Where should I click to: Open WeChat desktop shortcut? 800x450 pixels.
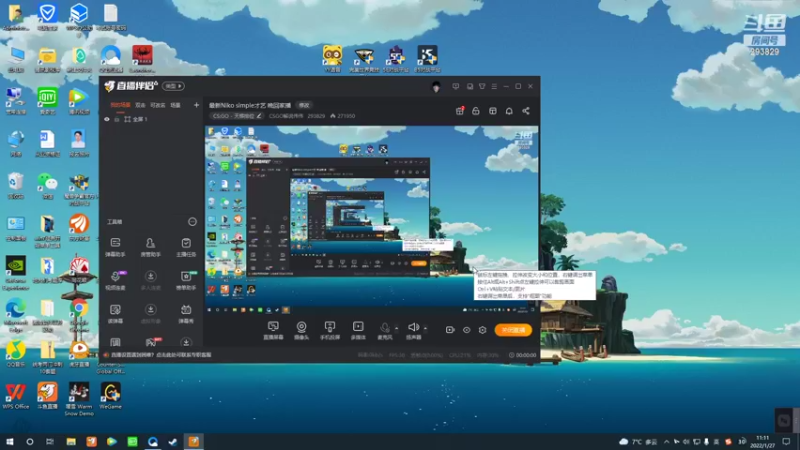click(47, 185)
